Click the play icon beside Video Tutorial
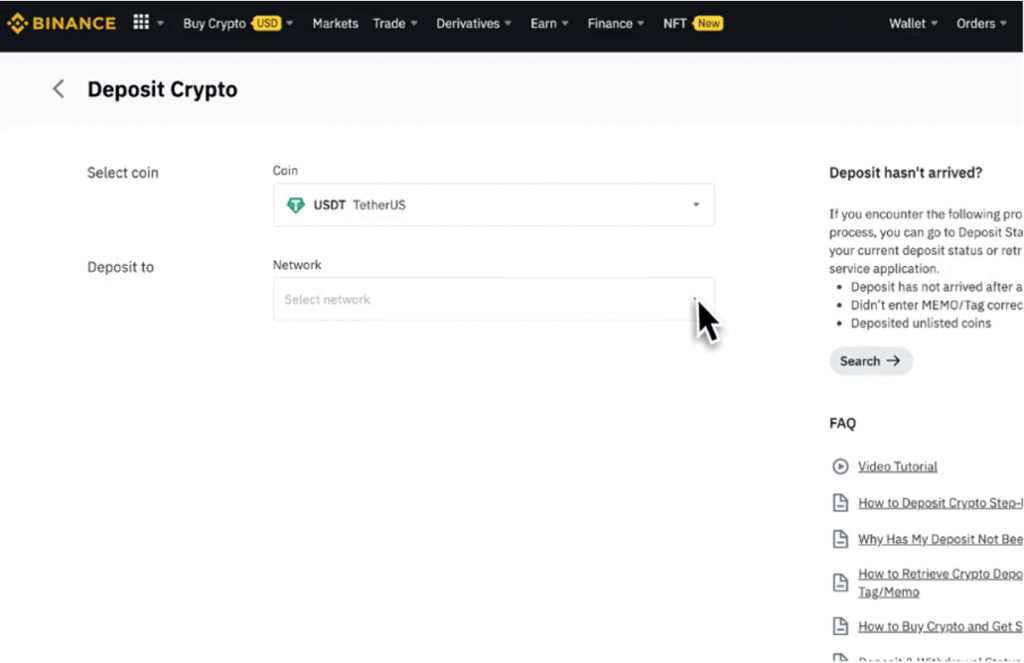 pyautogui.click(x=840, y=466)
